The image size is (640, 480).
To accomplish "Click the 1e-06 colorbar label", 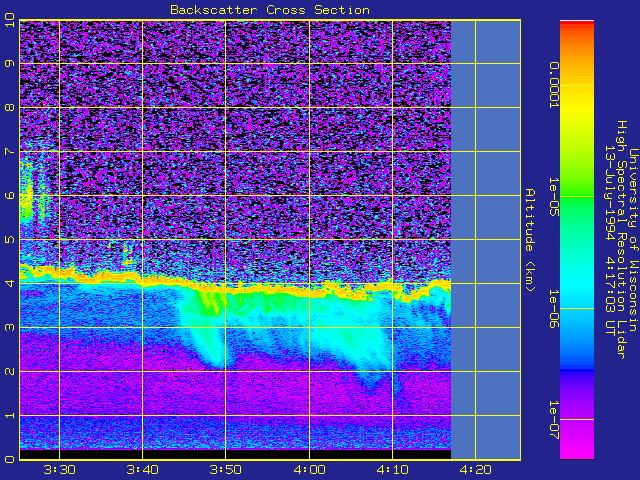I will pos(554,309).
